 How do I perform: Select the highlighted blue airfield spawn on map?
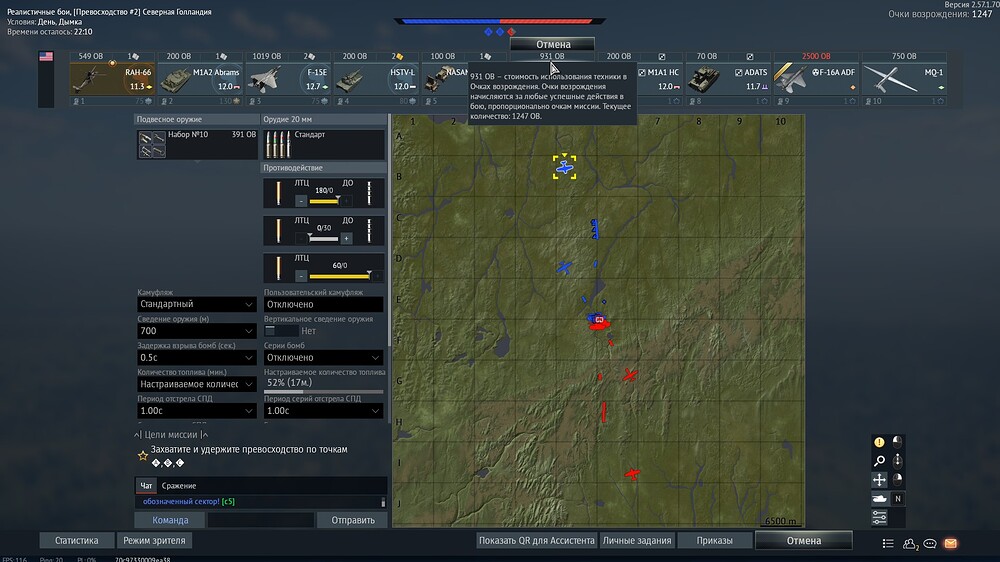coord(564,167)
